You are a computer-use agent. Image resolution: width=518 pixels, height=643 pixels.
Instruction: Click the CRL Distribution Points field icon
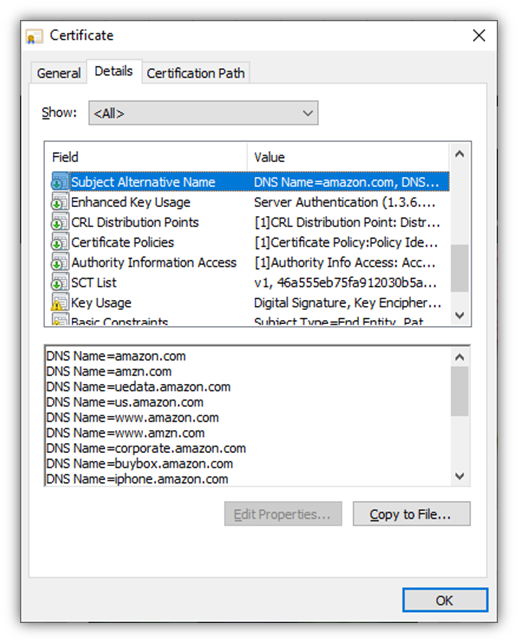[59, 222]
